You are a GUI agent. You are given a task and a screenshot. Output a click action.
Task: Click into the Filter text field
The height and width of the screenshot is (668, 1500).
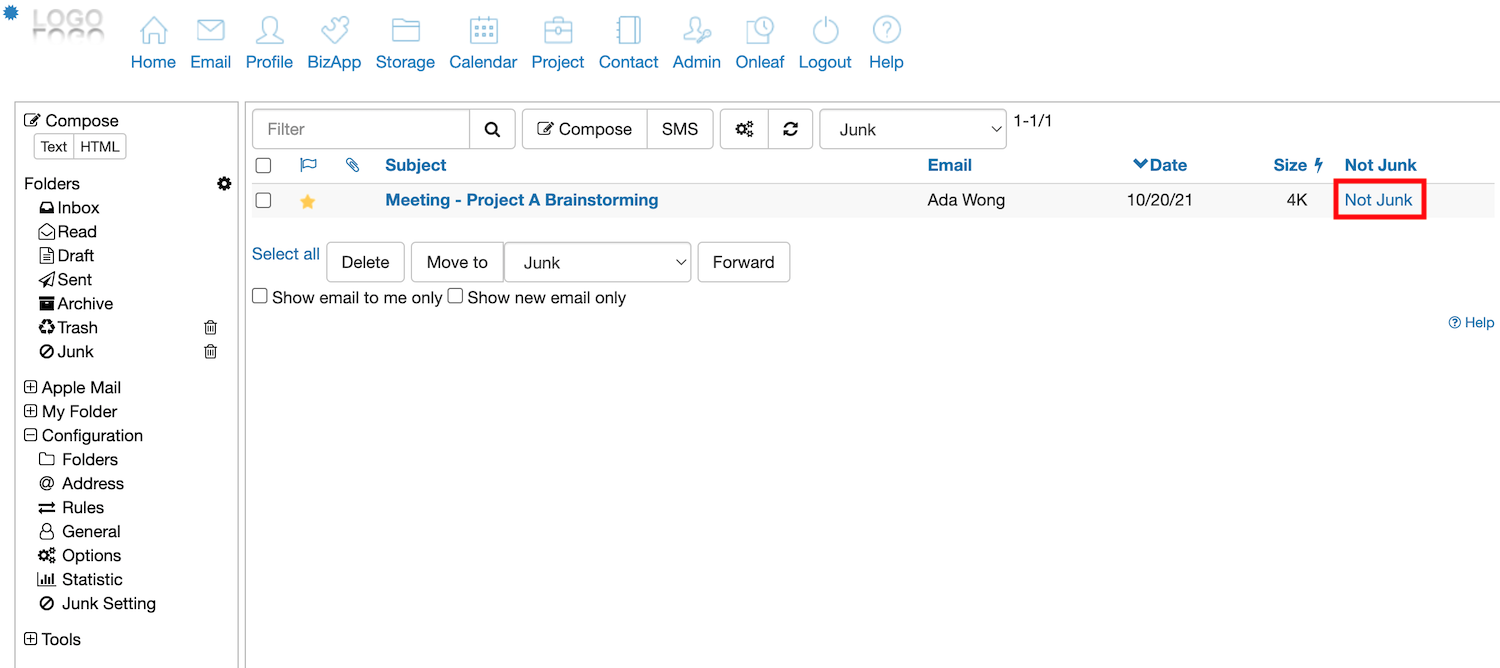click(361, 129)
